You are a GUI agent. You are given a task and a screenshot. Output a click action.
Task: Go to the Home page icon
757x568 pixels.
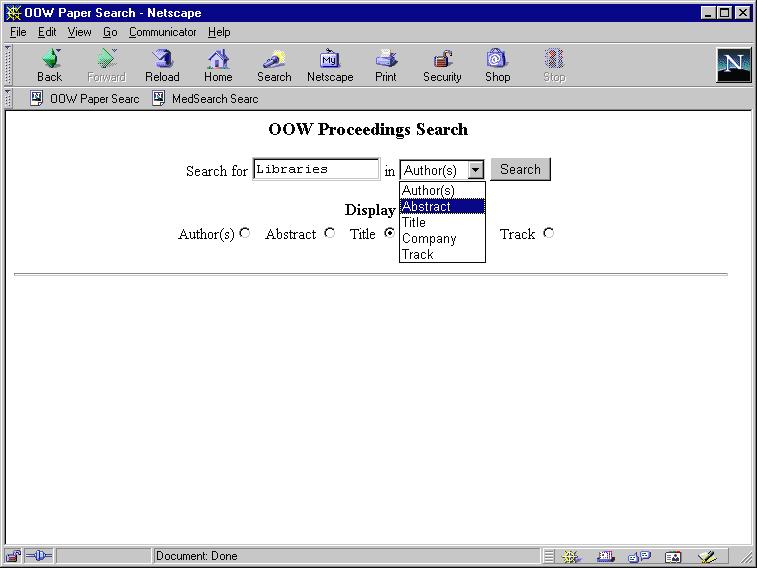click(x=218, y=64)
